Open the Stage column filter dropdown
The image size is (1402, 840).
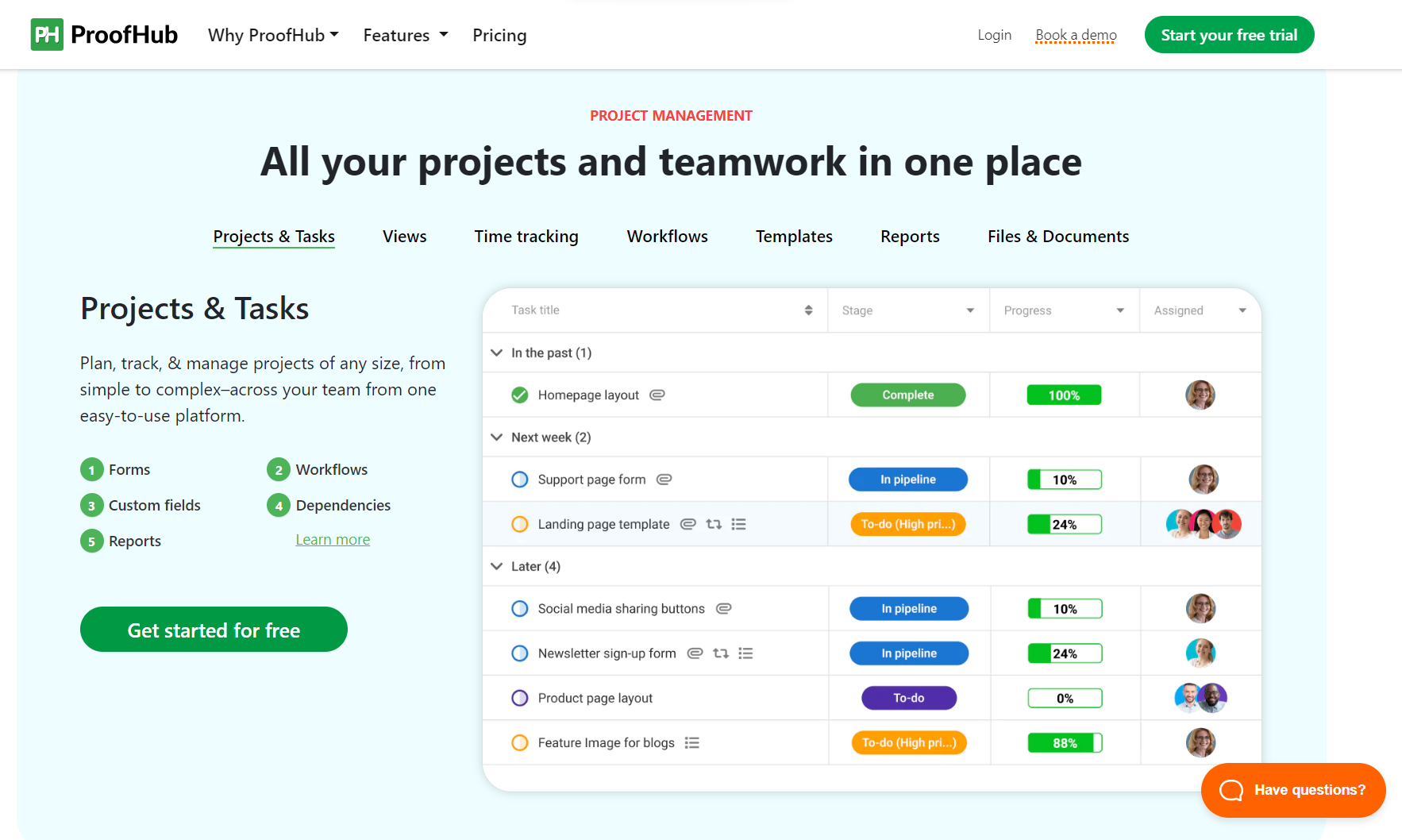970,310
